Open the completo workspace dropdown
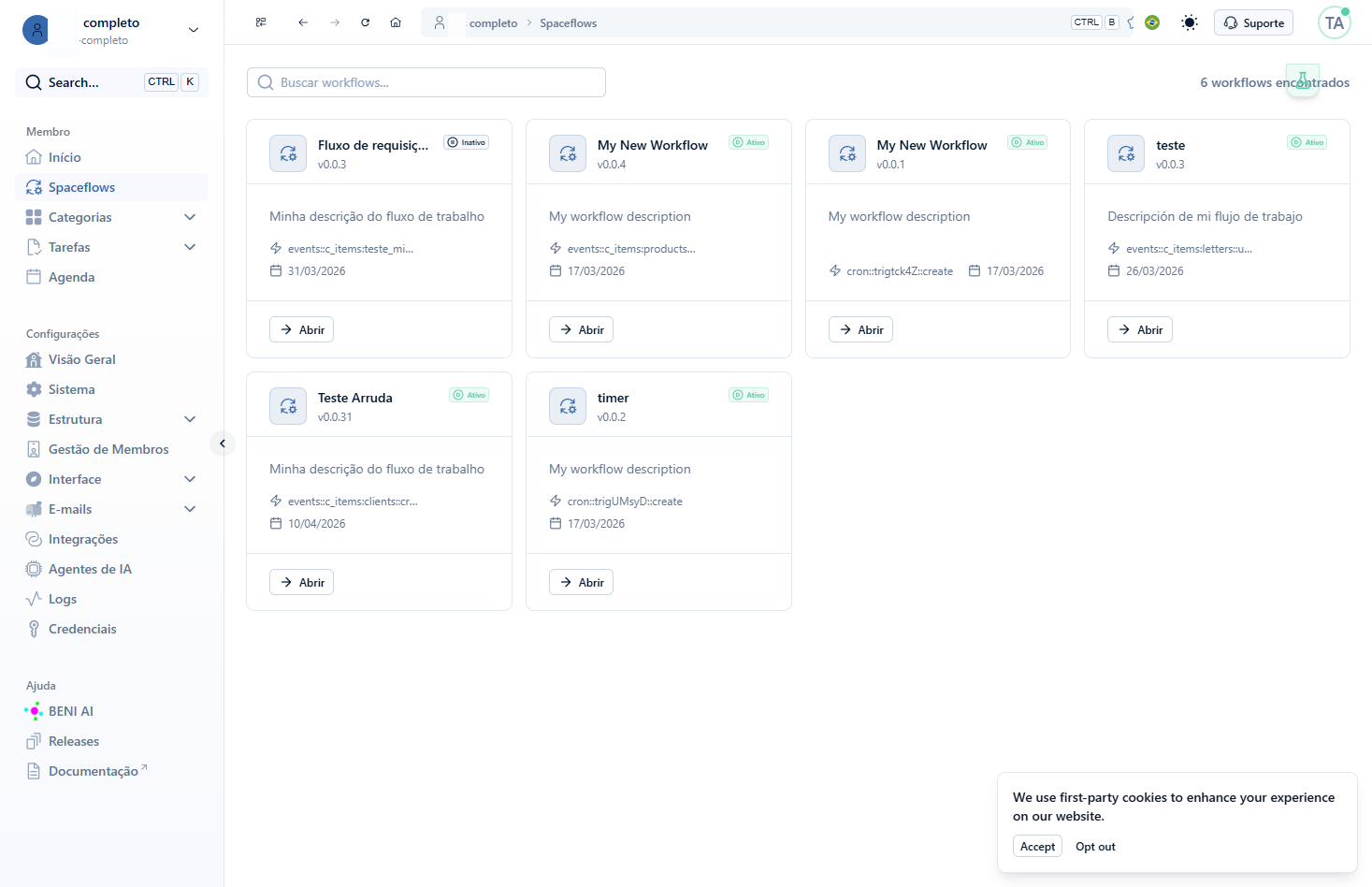 coord(112,30)
